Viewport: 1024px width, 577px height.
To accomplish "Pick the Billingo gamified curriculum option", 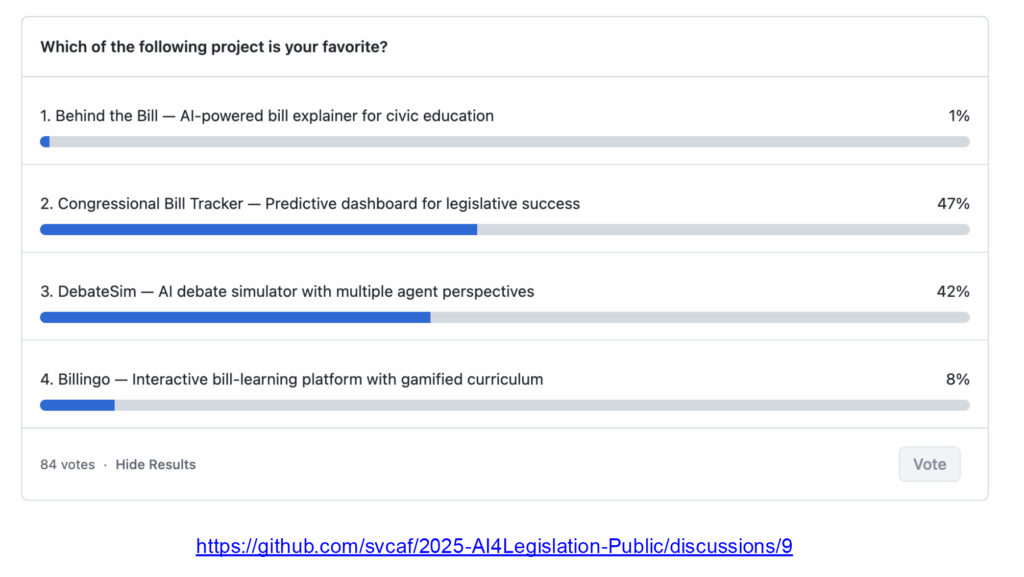I will 292,380.
